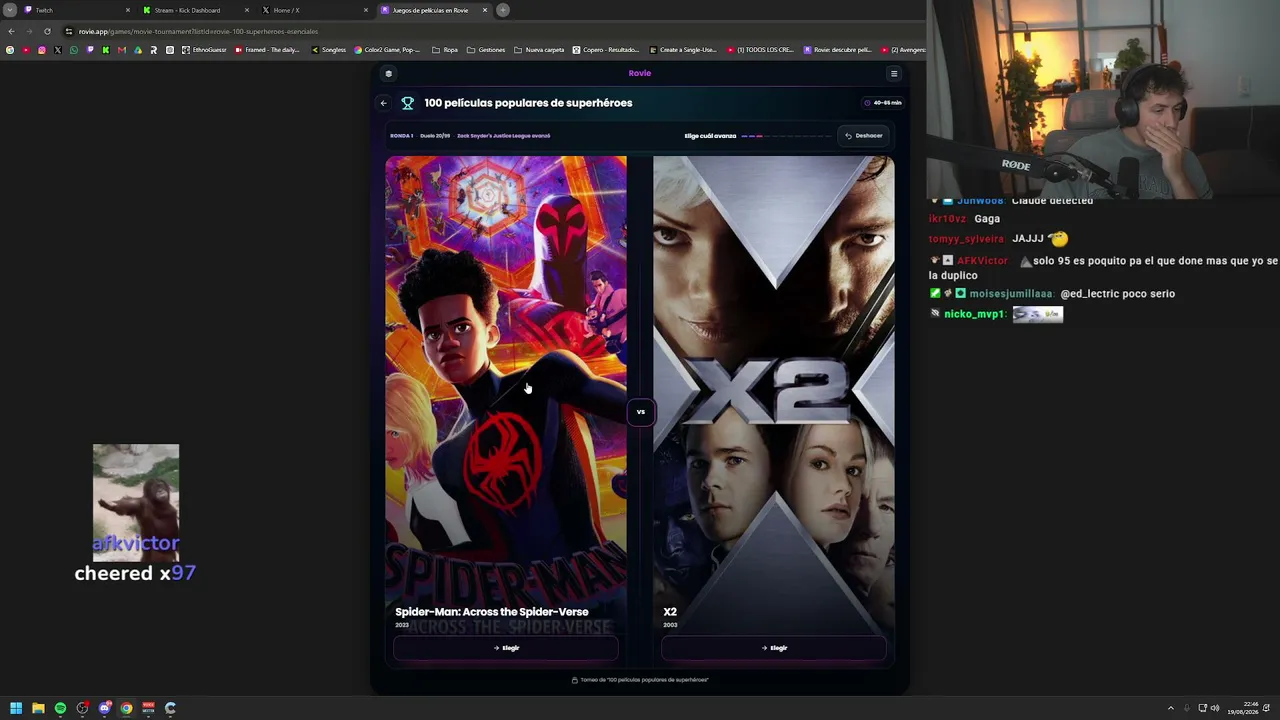Click the Spider-Man: Across the Spider-Verse title

pyautogui.click(x=492, y=612)
